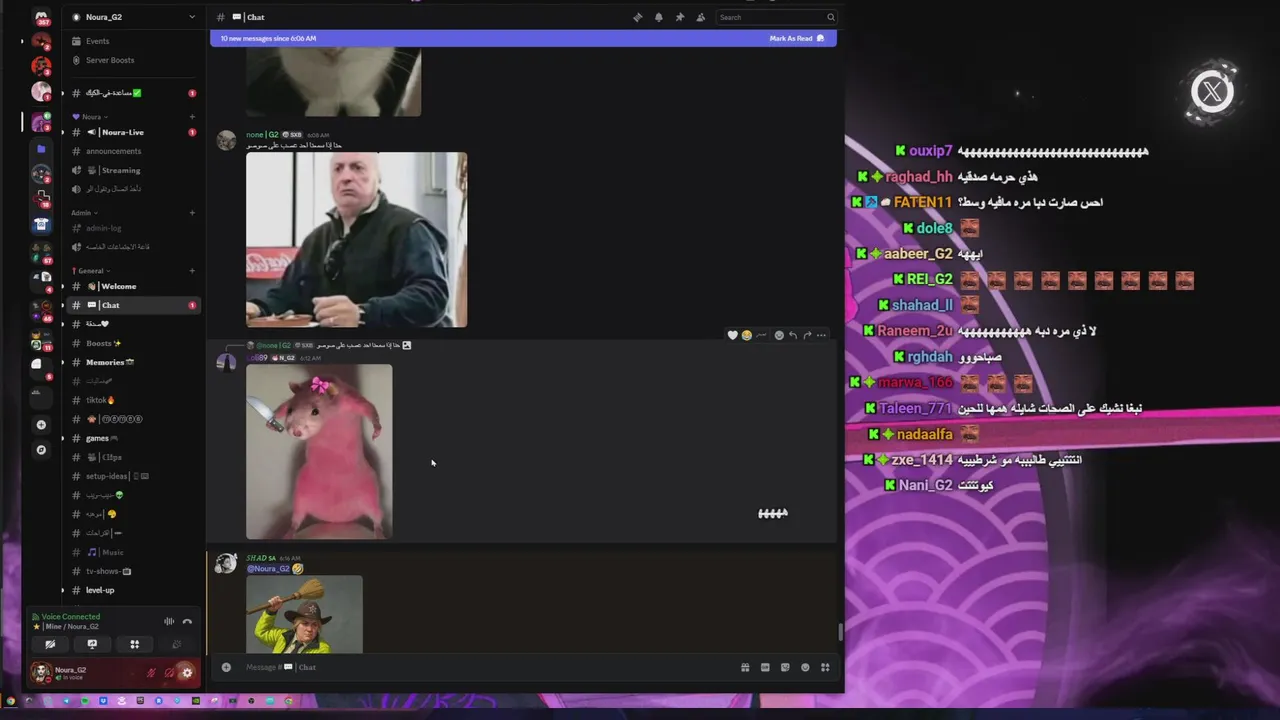Create channel in General category plus
The width and height of the screenshot is (1280, 720).
click(192, 271)
